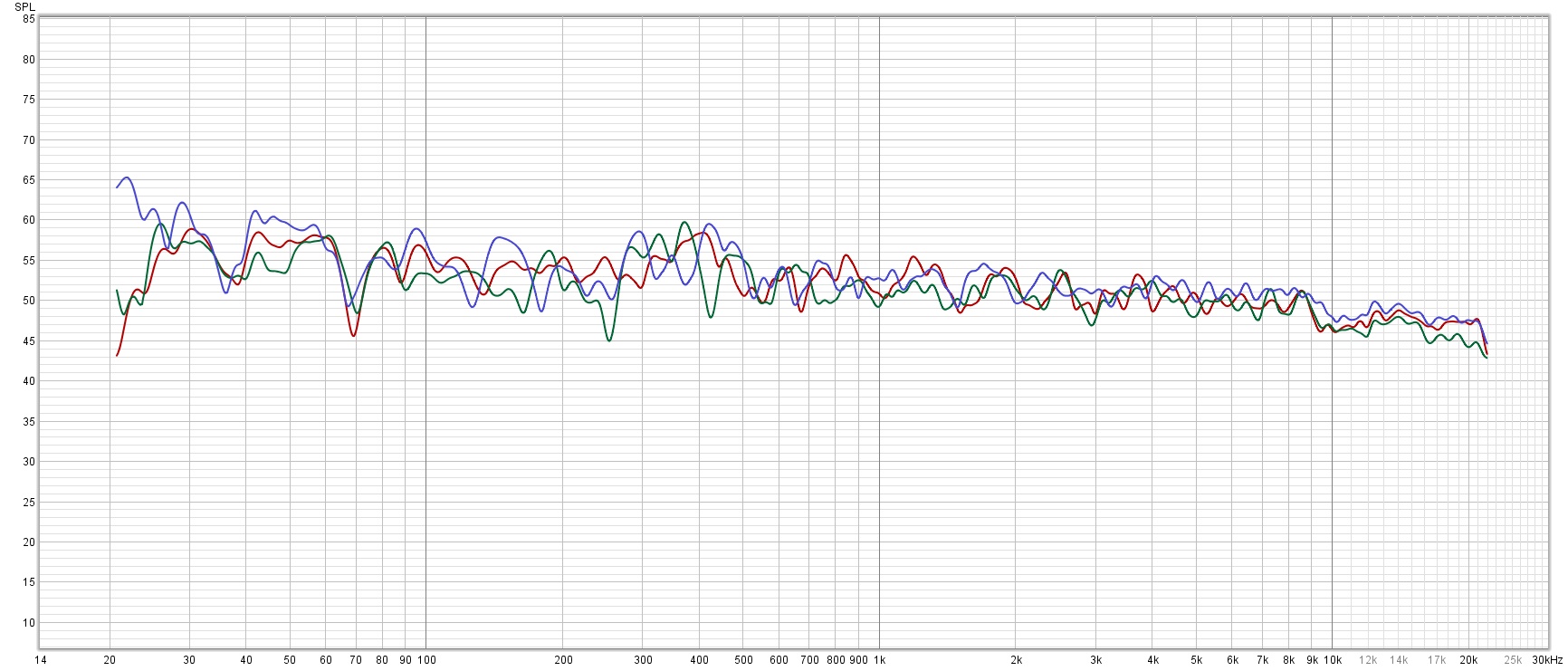Click the 600 Hz frequency axis label
Viewport: 1568px width, 671px height.
pyautogui.click(x=779, y=660)
